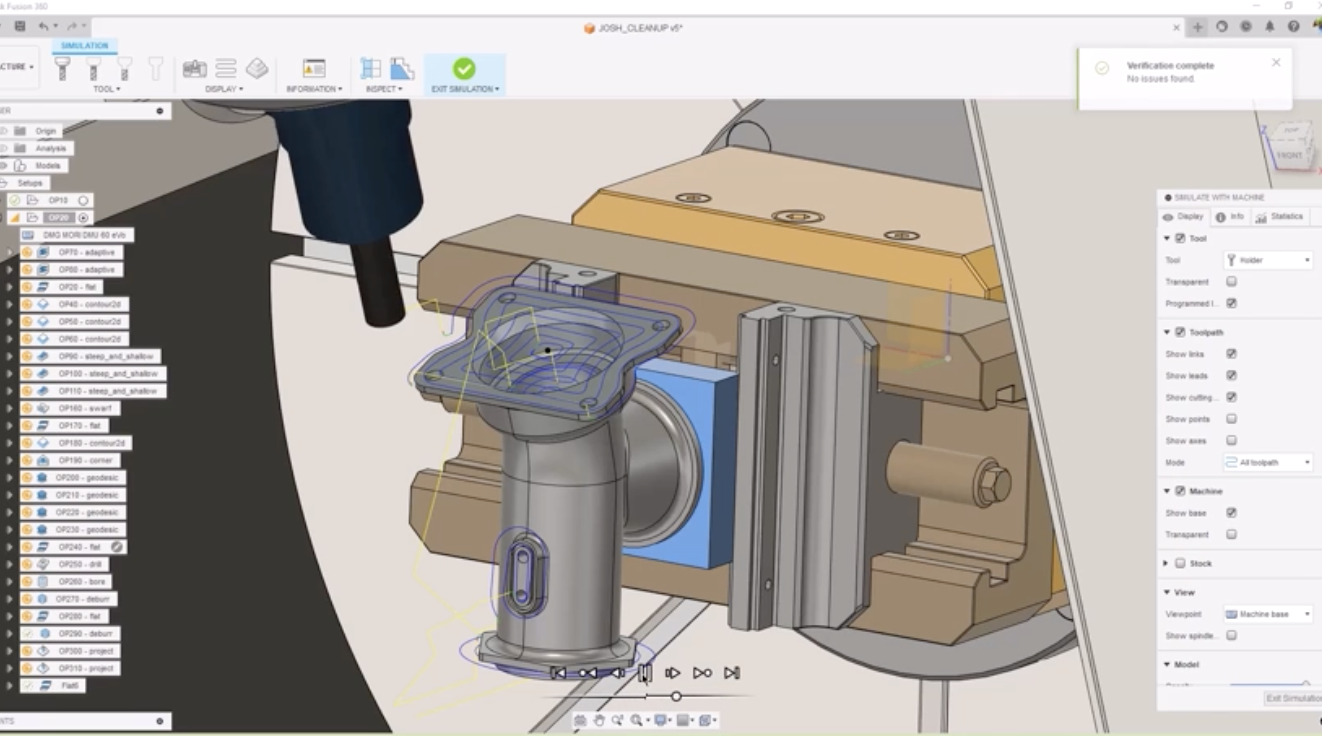1322x736 pixels.
Task: Click the machine display icon in Display group
Action: coord(195,68)
